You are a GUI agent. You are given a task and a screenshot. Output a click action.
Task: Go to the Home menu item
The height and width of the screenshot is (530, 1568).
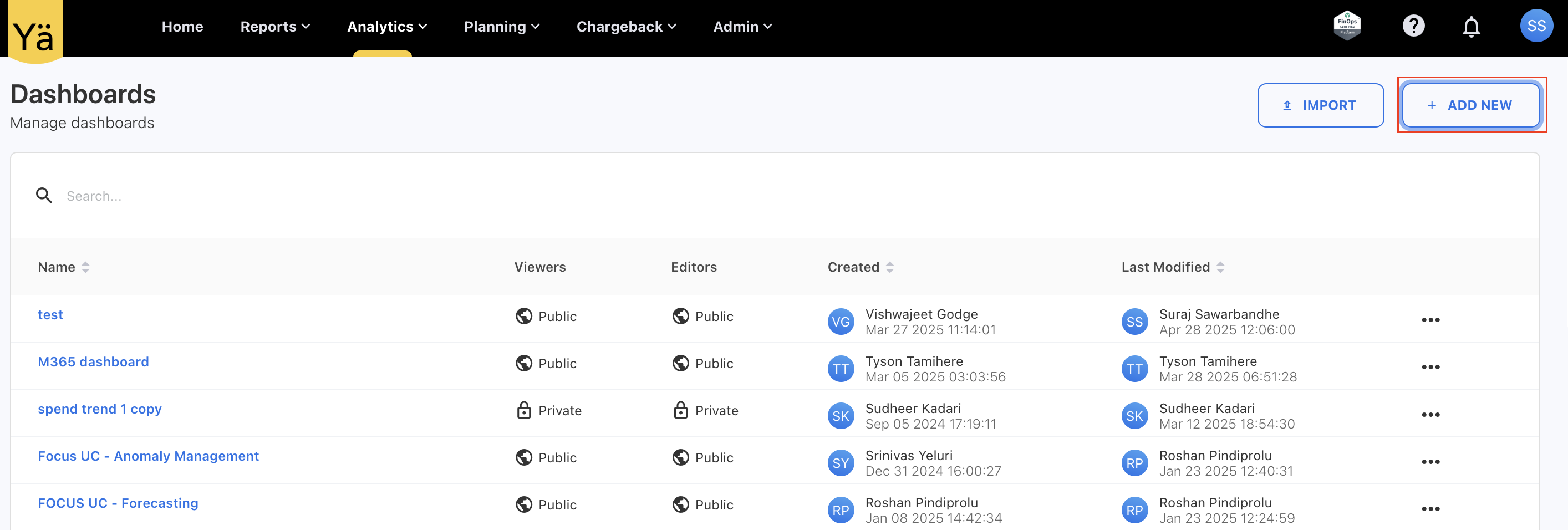coord(182,27)
